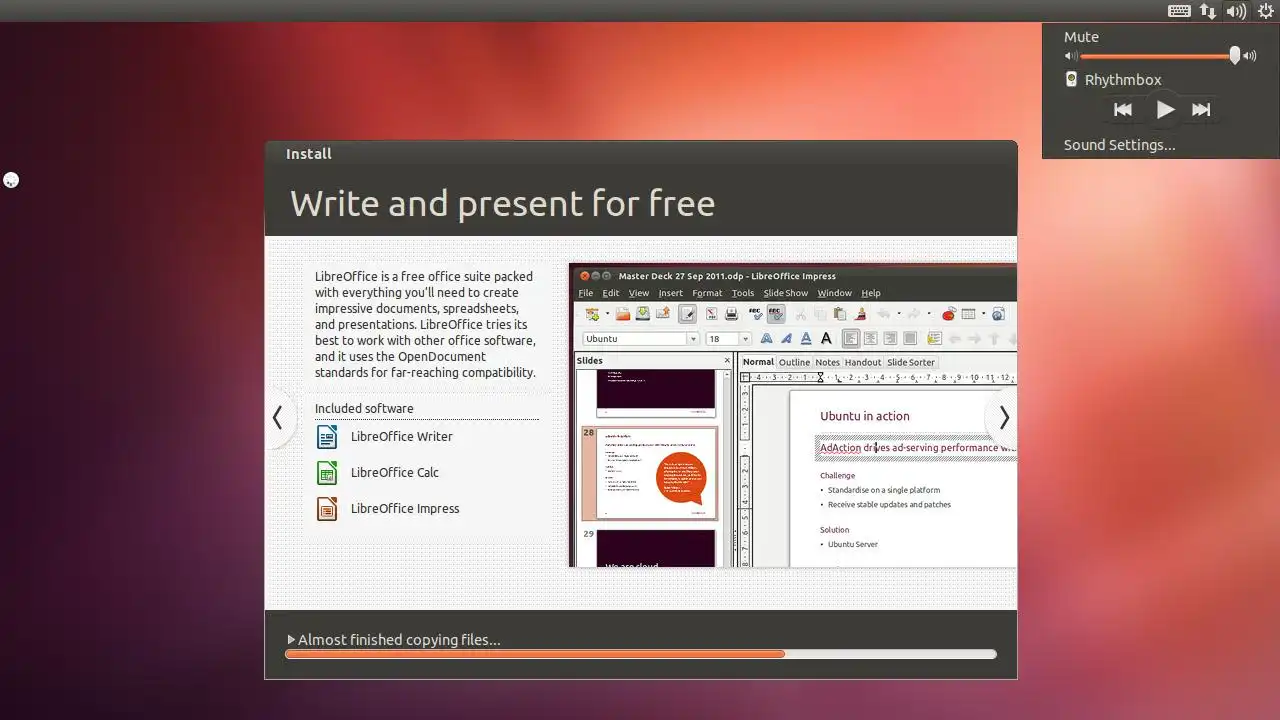Open the Slide Show menu in Impress
The image size is (1280, 720).
(x=786, y=293)
